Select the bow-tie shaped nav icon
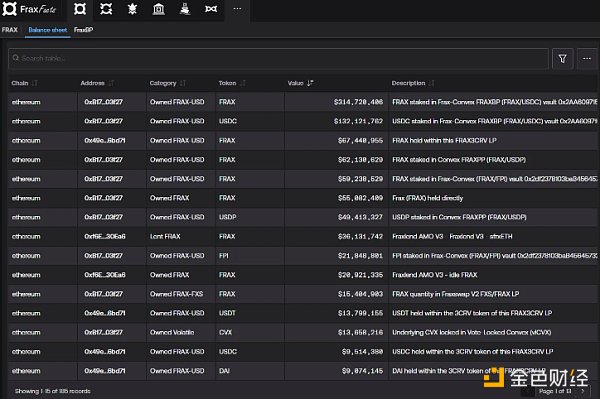The width and height of the screenshot is (600, 399). (x=211, y=9)
